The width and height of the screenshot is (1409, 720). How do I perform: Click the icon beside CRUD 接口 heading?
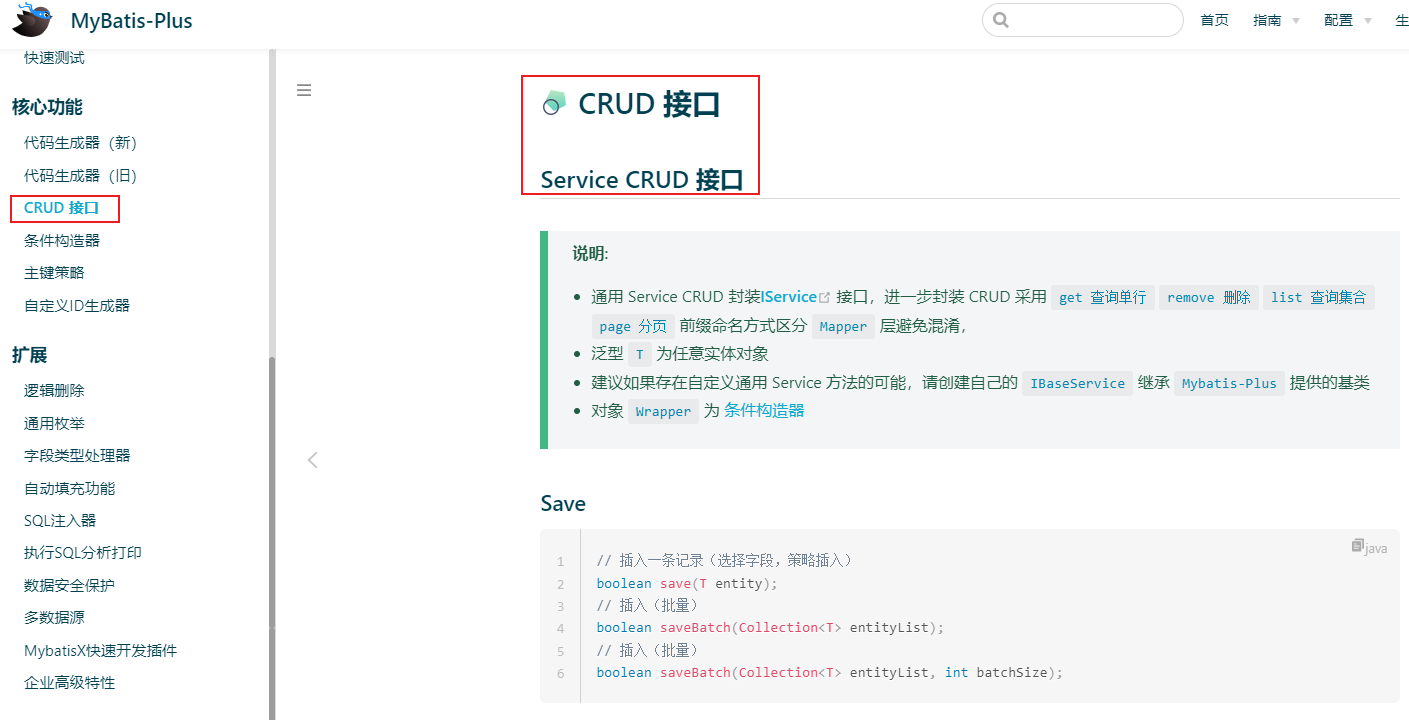(x=554, y=103)
